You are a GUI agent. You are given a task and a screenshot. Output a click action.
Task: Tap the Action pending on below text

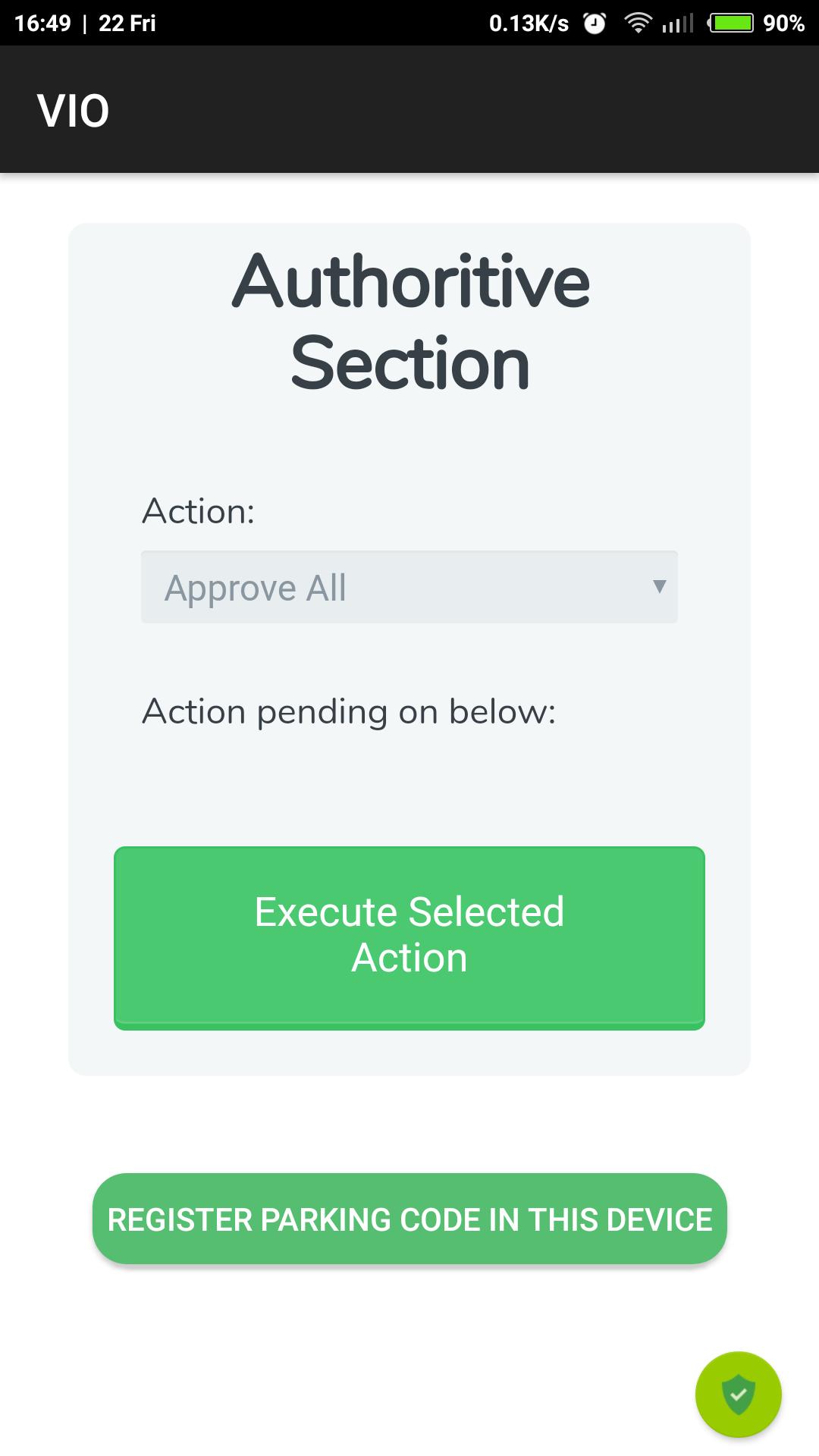[x=349, y=712]
